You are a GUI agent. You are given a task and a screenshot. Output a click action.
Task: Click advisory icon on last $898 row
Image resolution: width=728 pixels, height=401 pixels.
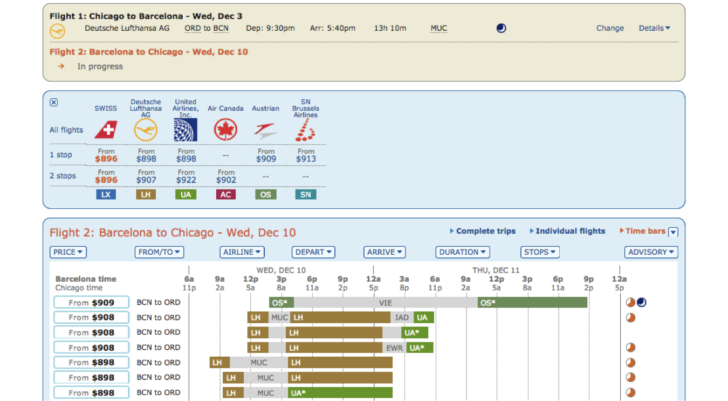[x=630, y=393]
